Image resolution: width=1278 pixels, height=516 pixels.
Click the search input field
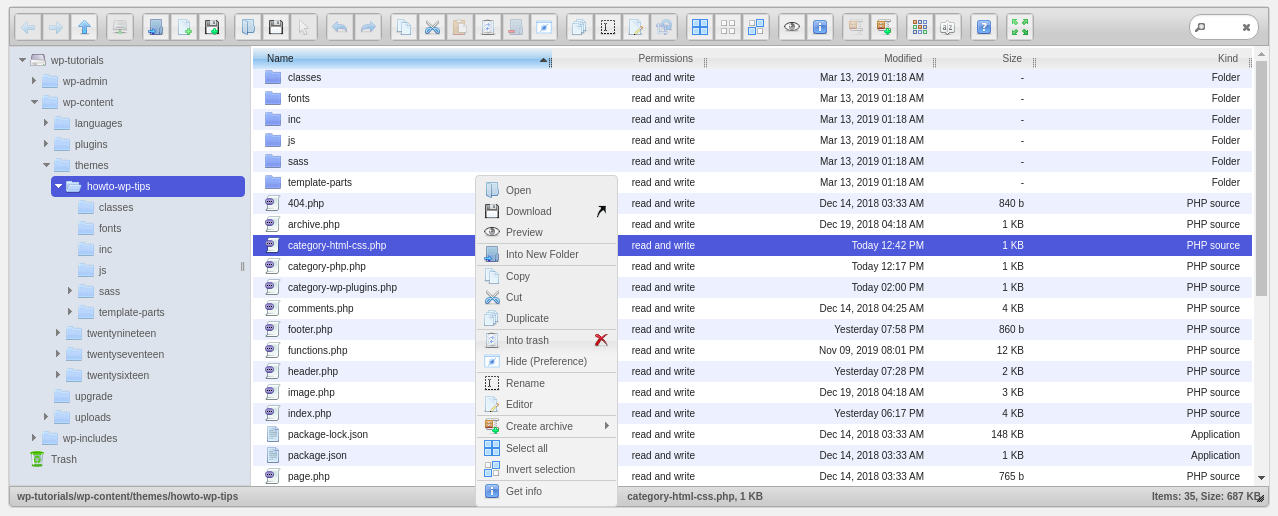coord(1224,27)
